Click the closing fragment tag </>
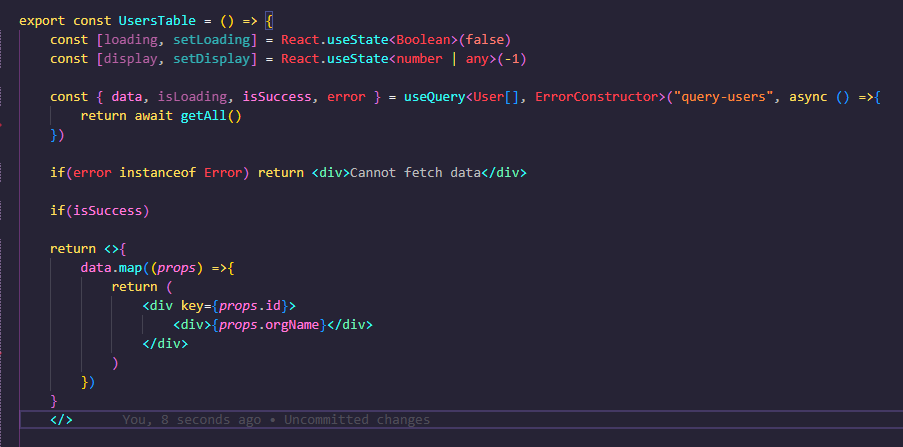Screen dimensions: 903x447 tap(61, 420)
